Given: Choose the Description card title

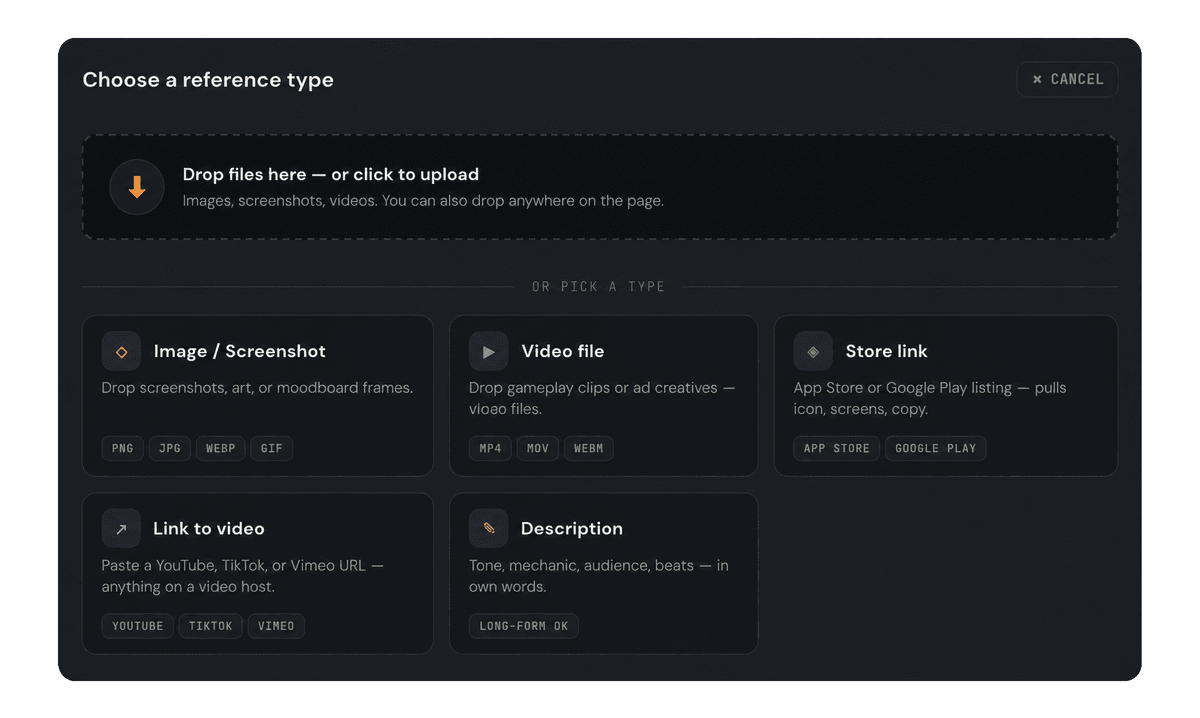Looking at the screenshot, I should point(572,528).
